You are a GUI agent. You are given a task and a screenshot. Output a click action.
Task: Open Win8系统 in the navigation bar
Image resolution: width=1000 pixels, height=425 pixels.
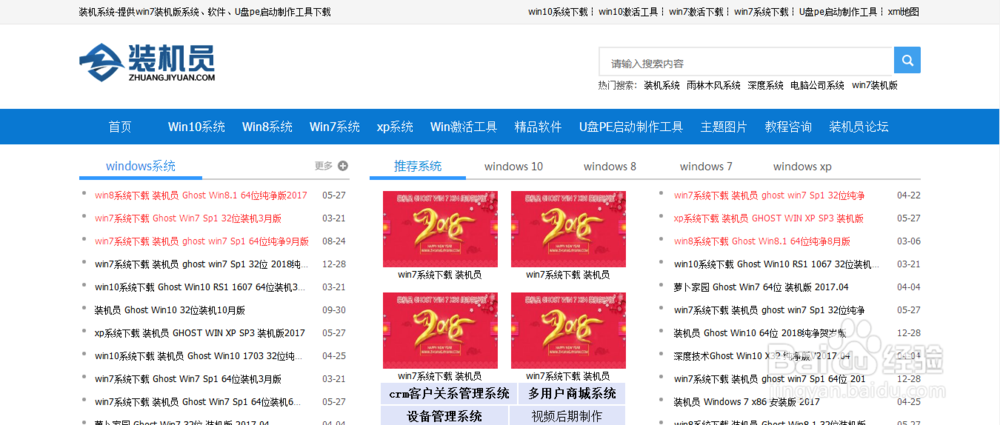[267, 126]
